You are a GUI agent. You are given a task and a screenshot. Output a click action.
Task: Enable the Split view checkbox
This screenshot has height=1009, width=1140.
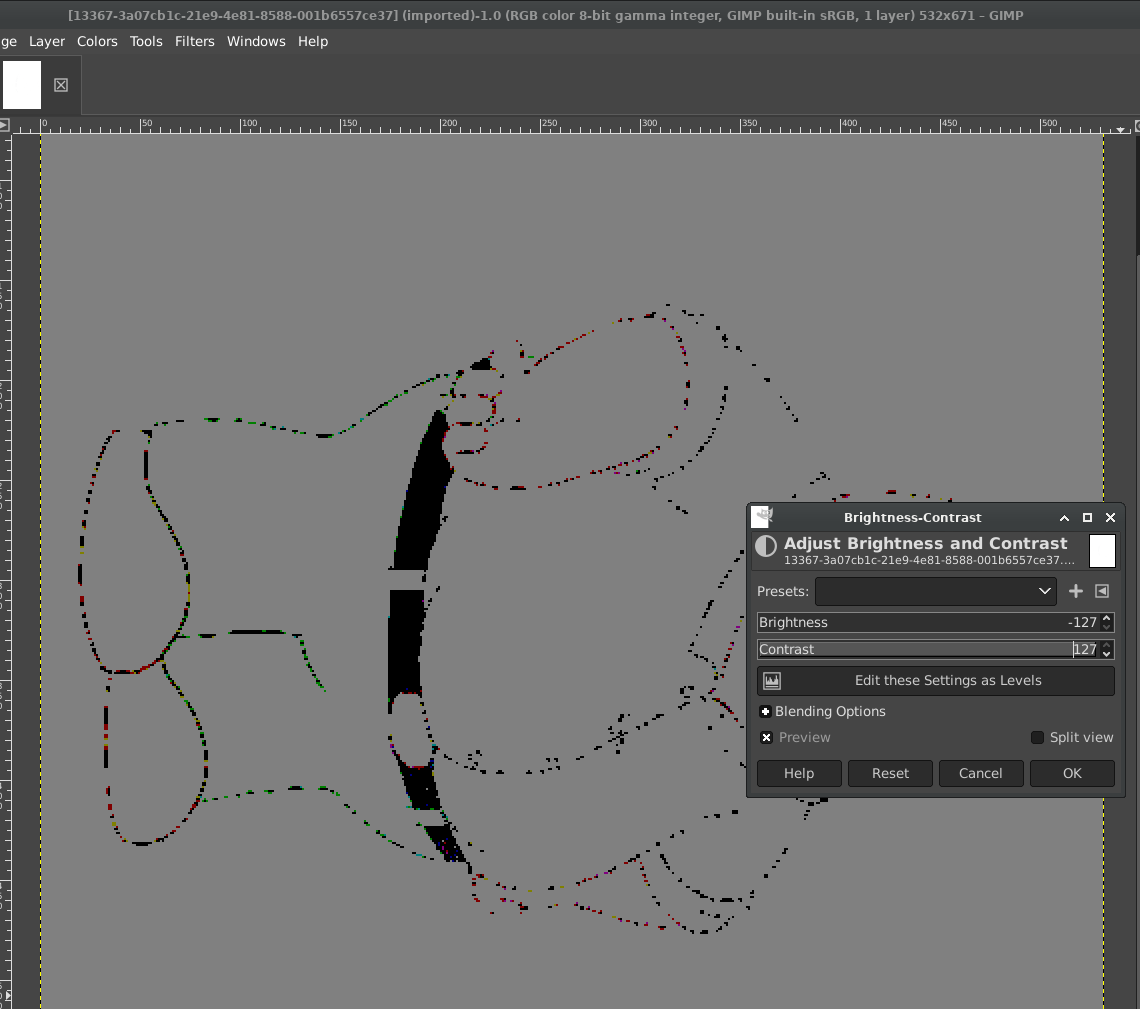point(1037,737)
